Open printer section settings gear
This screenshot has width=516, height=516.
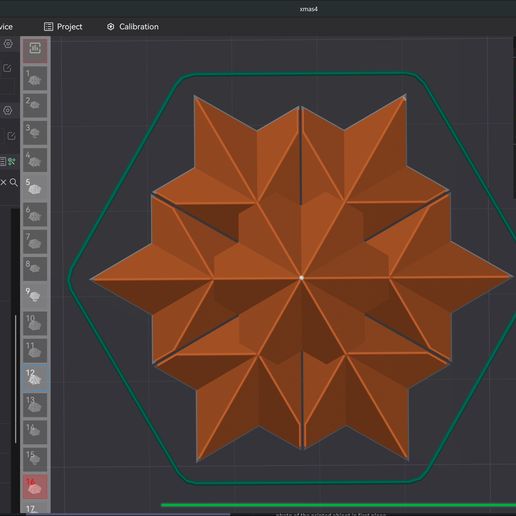click(x=8, y=44)
